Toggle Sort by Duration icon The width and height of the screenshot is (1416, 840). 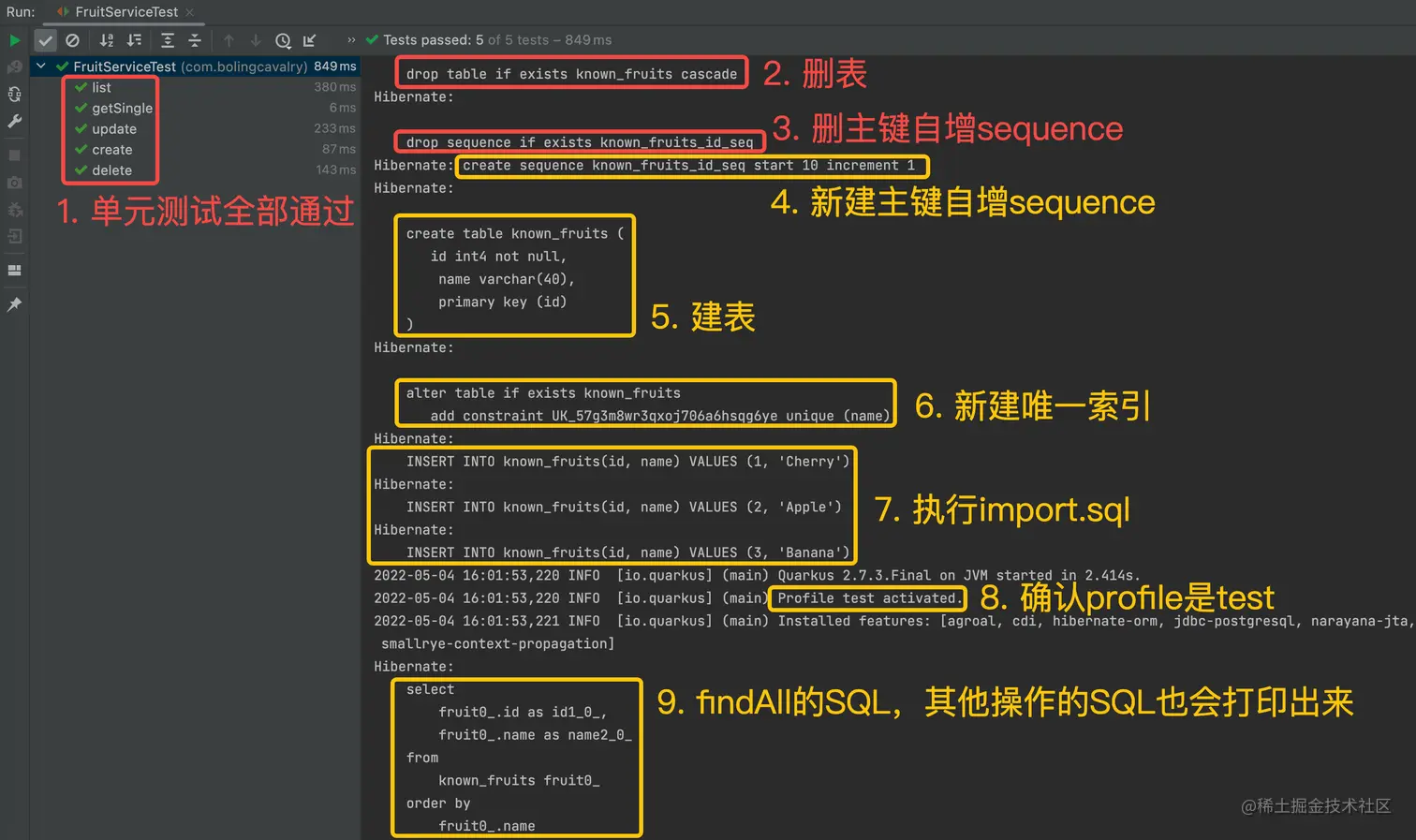[x=134, y=40]
